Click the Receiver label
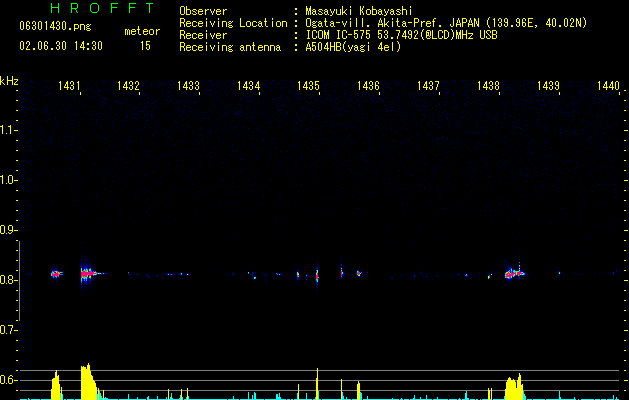Viewport: 629px width, 400px height. [x=203, y=35]
